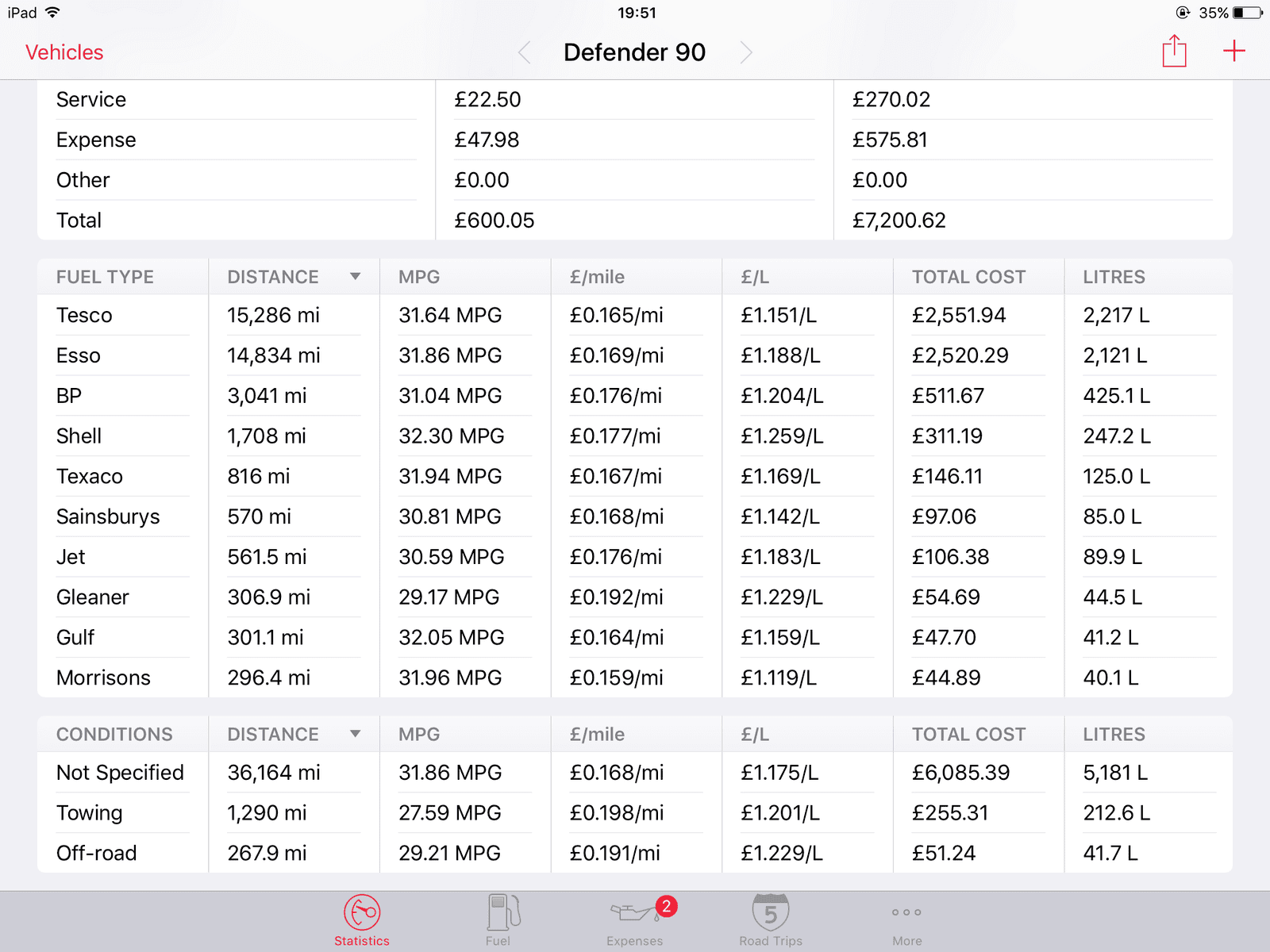Select the Esso fuel row
1270x952 pixels.
(x=635, y=355)
